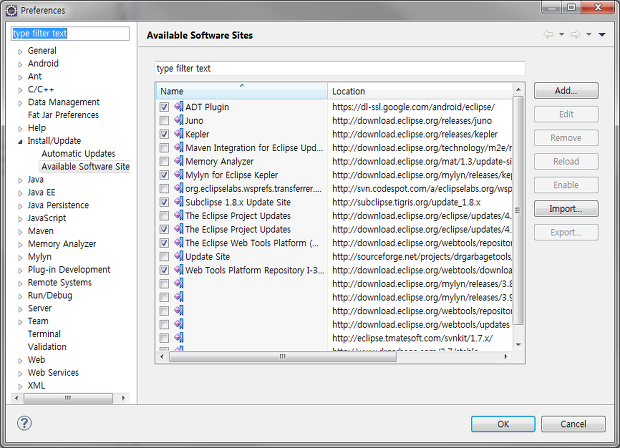This screenshot has height=448, width=620.
Task: Click icon of webtools/updates site row
Action: (179, 324)
